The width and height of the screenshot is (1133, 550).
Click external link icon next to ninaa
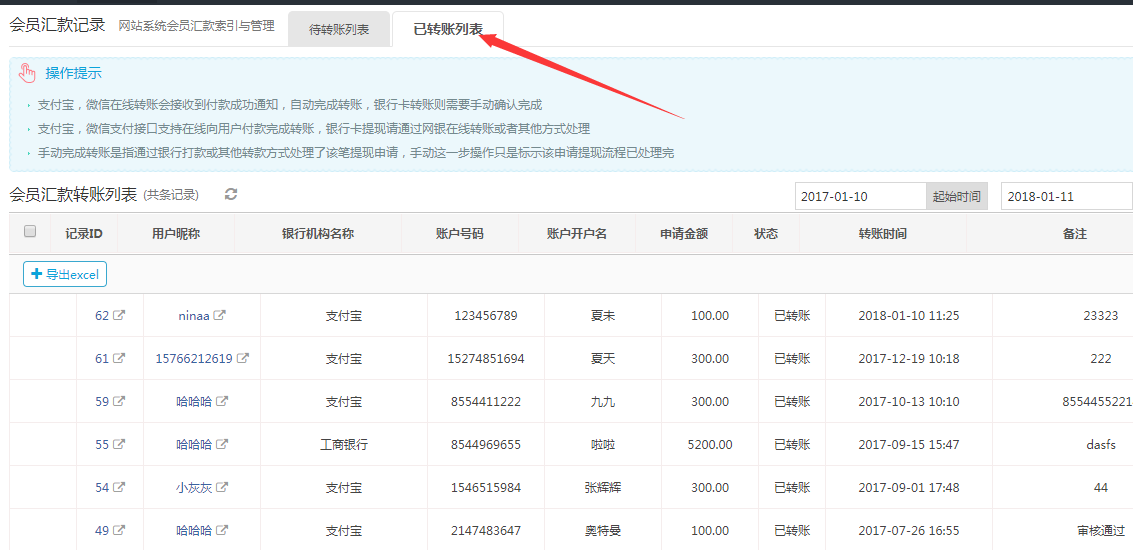(x=220, y=316)
